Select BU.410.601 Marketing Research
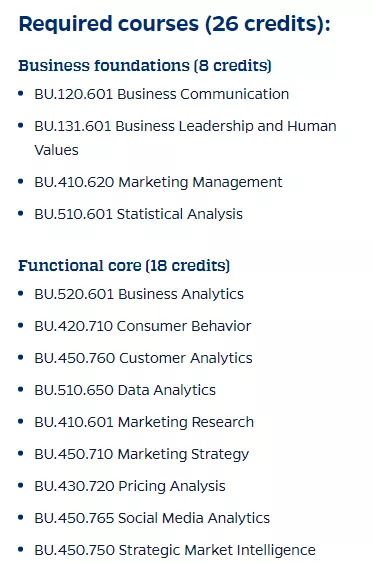This screenshot has height=563, width=373. (144, 422)
